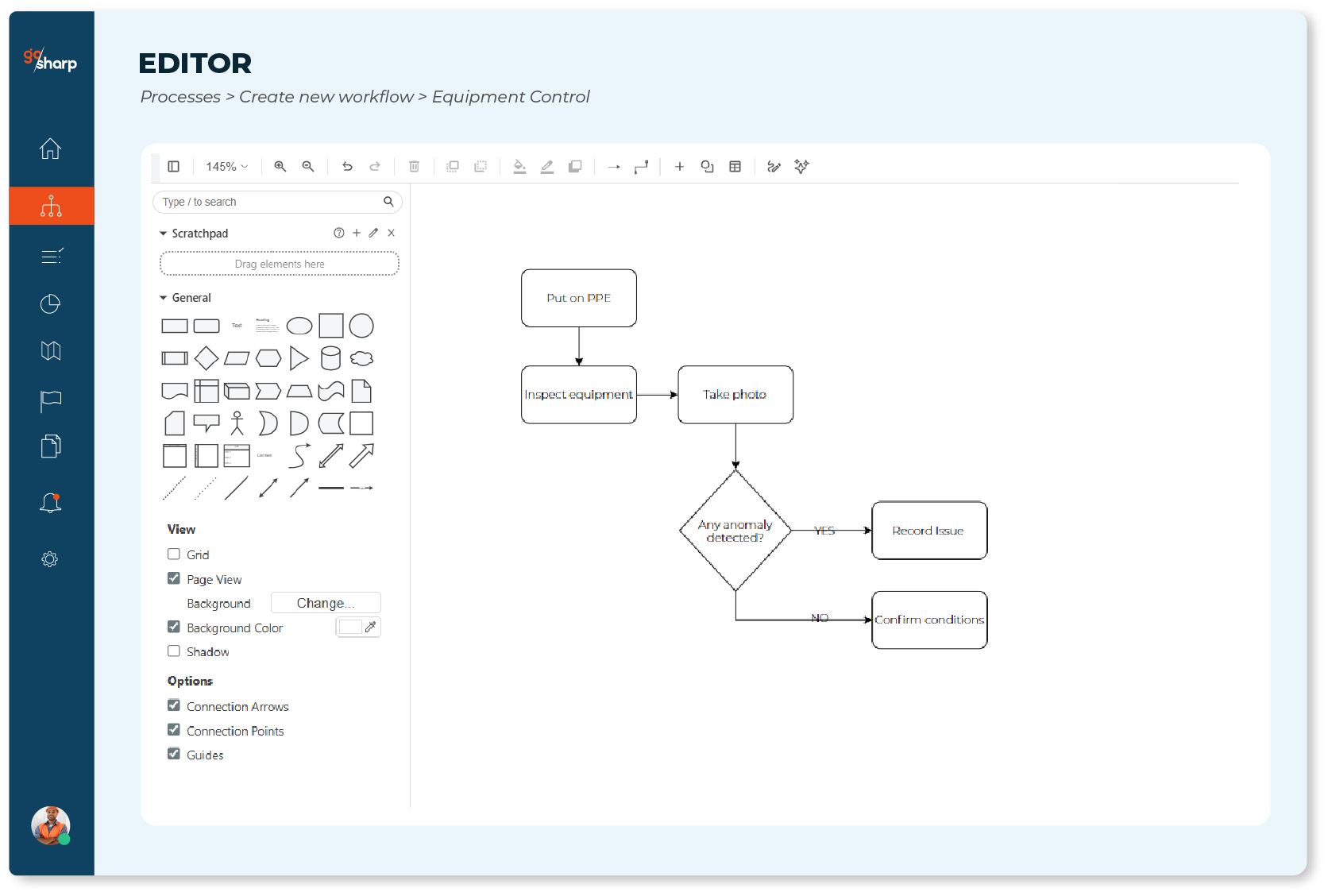This screenshot has width=1328, height=896.
Task: Collapse the General shapes section
Action: click(x=164, y=298)
